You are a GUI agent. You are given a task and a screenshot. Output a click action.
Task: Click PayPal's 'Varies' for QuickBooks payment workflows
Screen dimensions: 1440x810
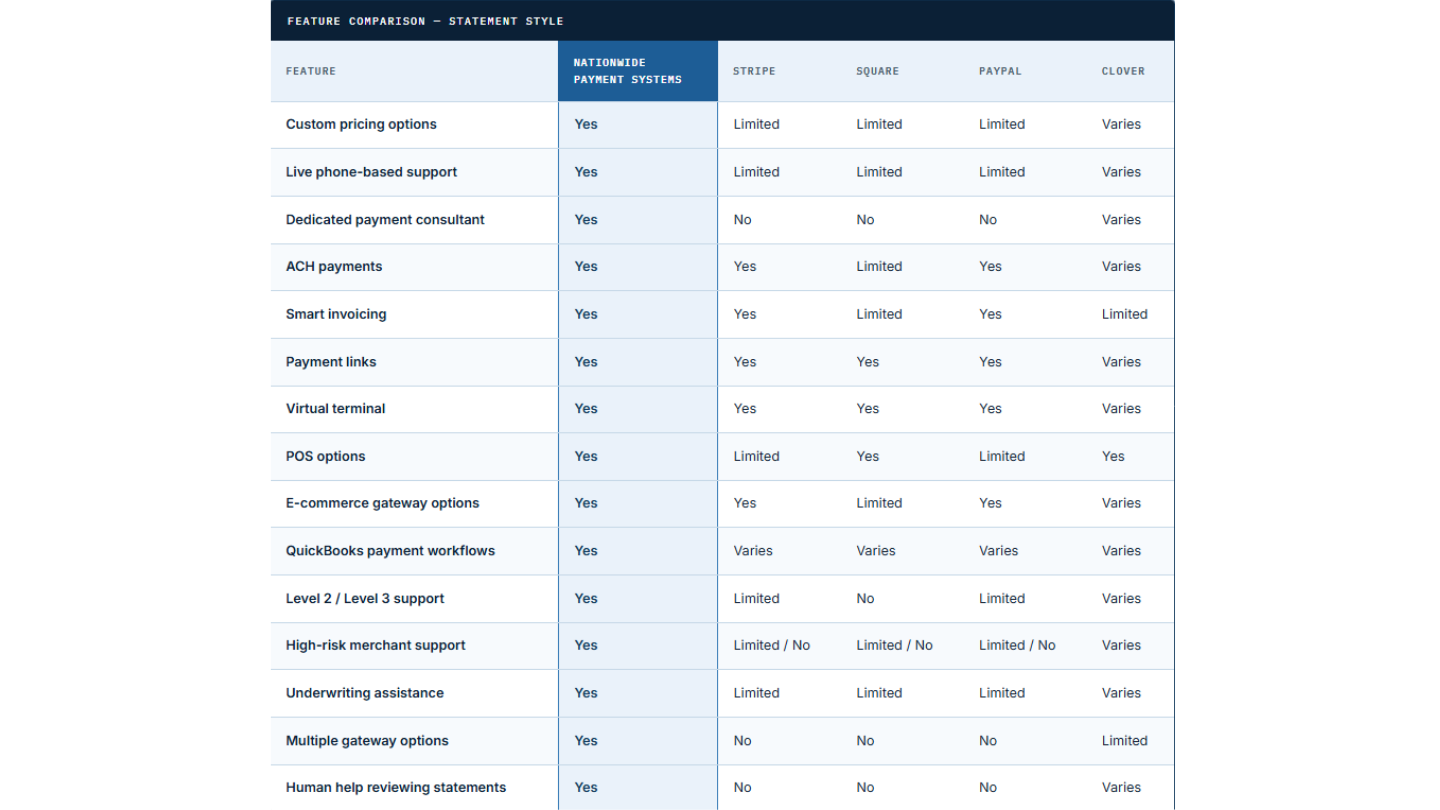tap(998, 551)
